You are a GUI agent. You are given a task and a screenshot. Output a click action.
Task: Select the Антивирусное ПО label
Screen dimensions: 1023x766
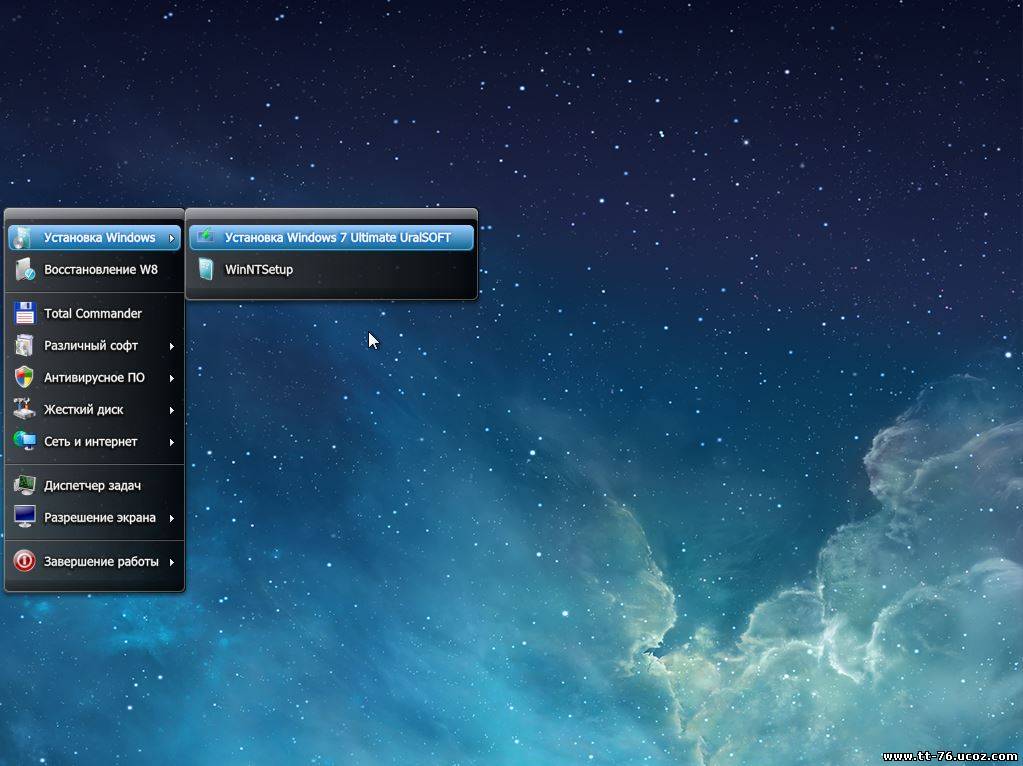[x=94, y=377]
